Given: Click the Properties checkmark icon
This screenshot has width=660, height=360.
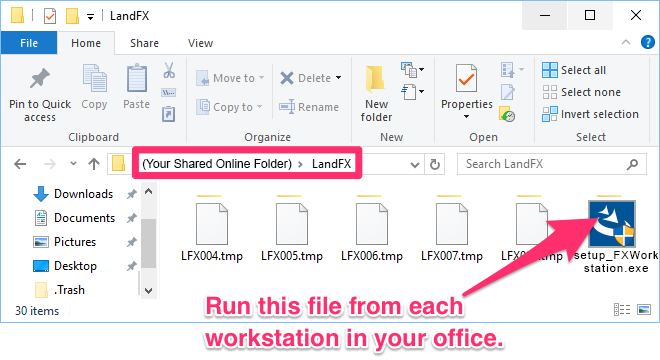Looking at the screenshot, I should click(466, 78).
